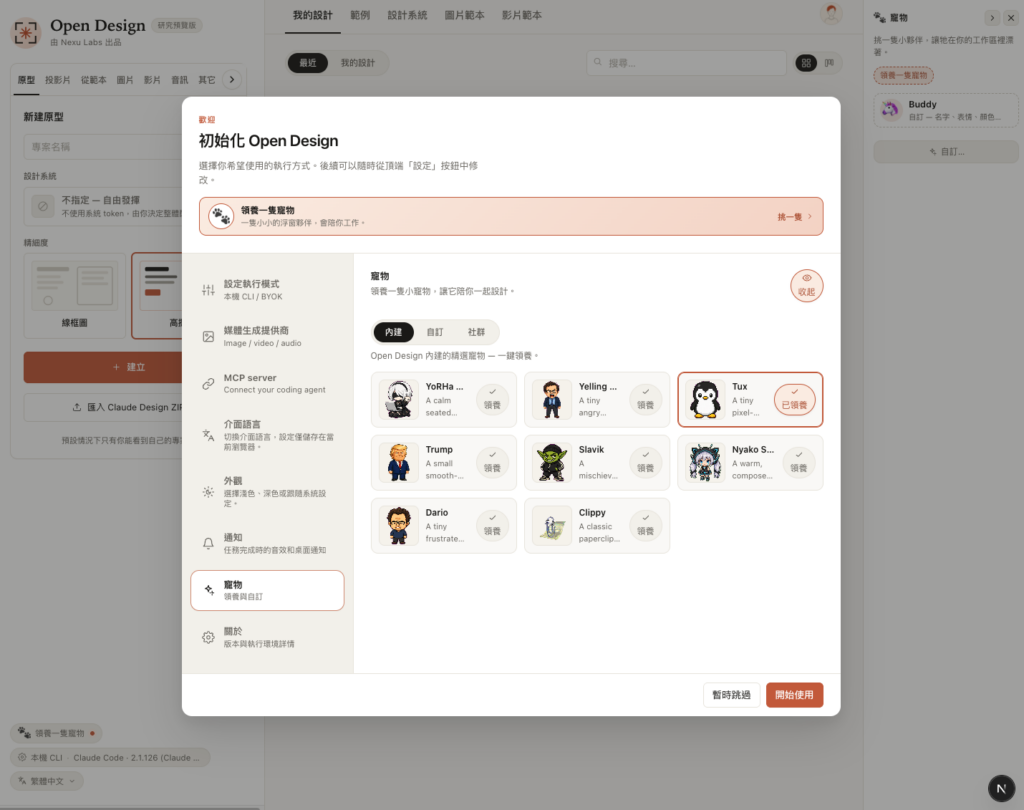Image resolution: width=1024 pixels, height=810 pixels.
Task: Adopt the Dario pet
Action: (492, 525)
